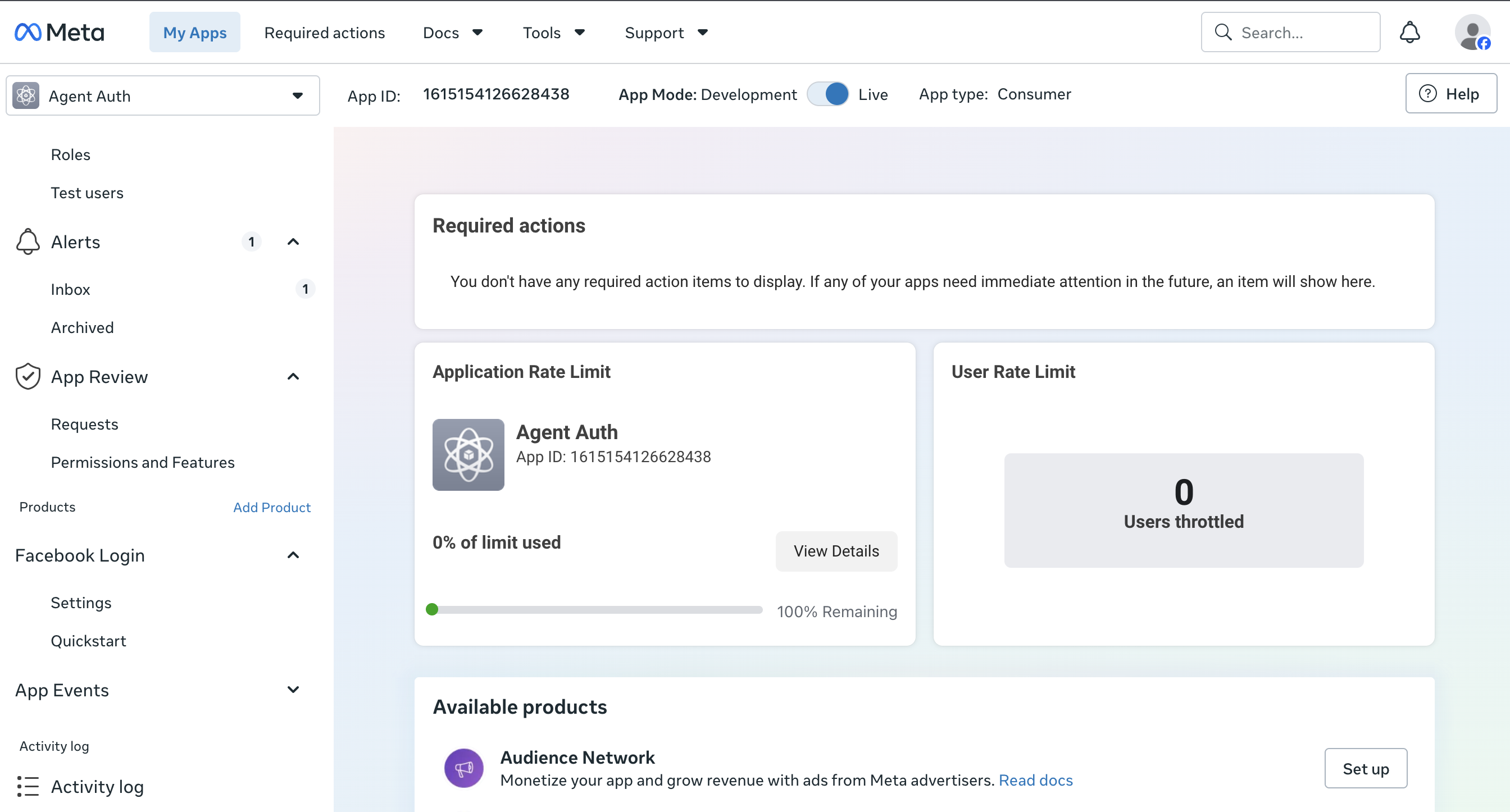1510x812 pixels.
Task: Open Facebook Login Quickstart
Action: point(88,640)
